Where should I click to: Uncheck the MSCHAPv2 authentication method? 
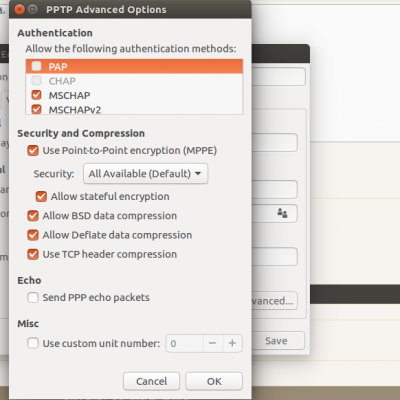pos(36,109)
